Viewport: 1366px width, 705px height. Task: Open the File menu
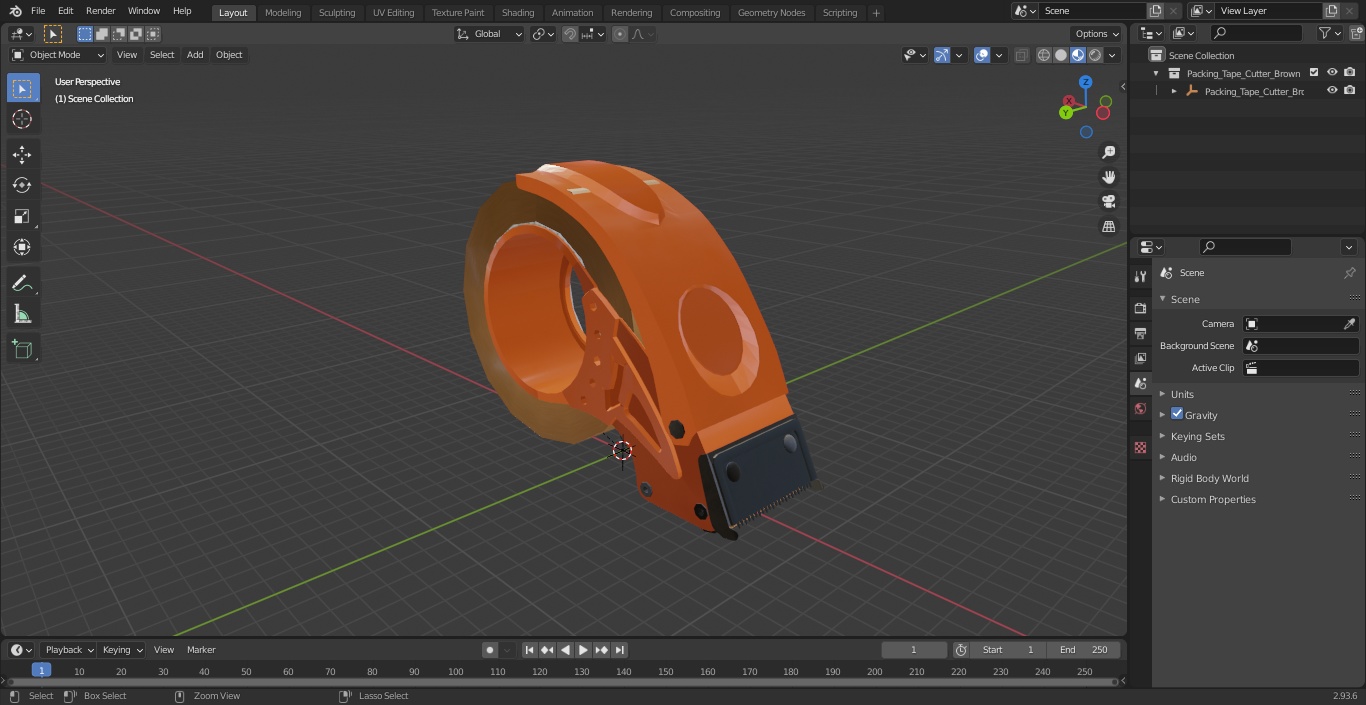coord(38,11)
